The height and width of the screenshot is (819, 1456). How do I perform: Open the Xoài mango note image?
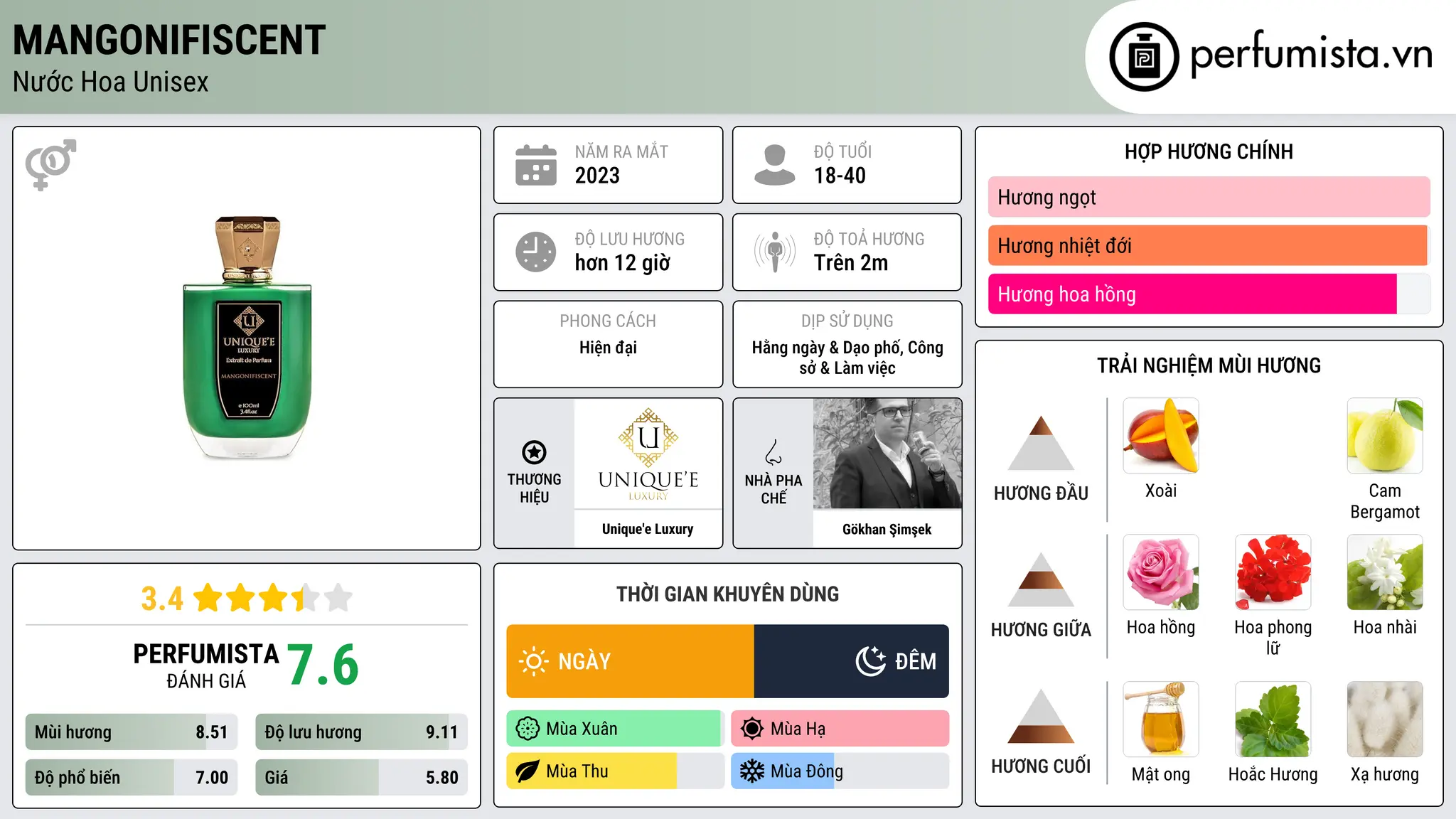[x=1161, y=436]
